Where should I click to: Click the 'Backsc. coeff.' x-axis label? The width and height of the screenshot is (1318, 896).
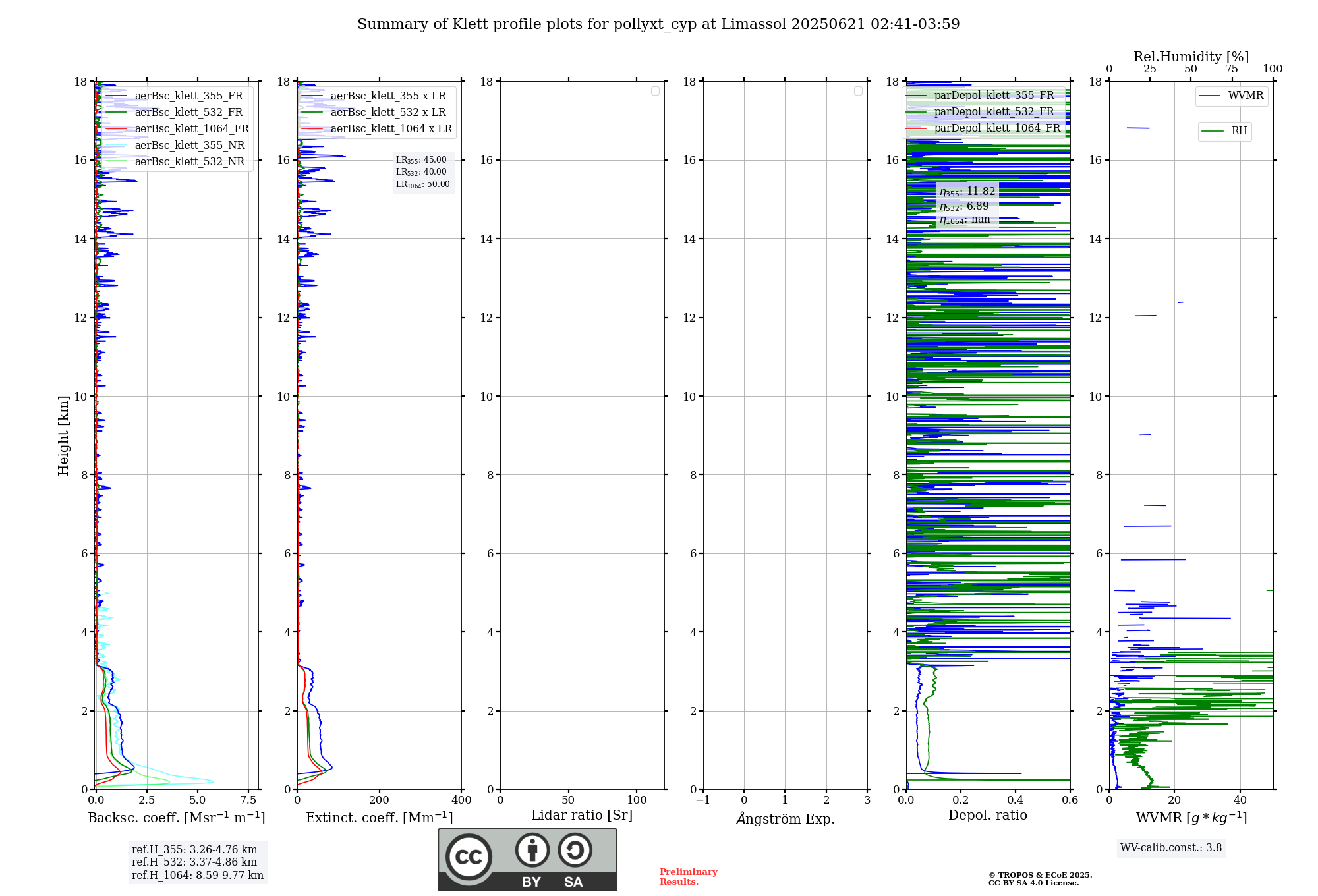click(177, 818)
